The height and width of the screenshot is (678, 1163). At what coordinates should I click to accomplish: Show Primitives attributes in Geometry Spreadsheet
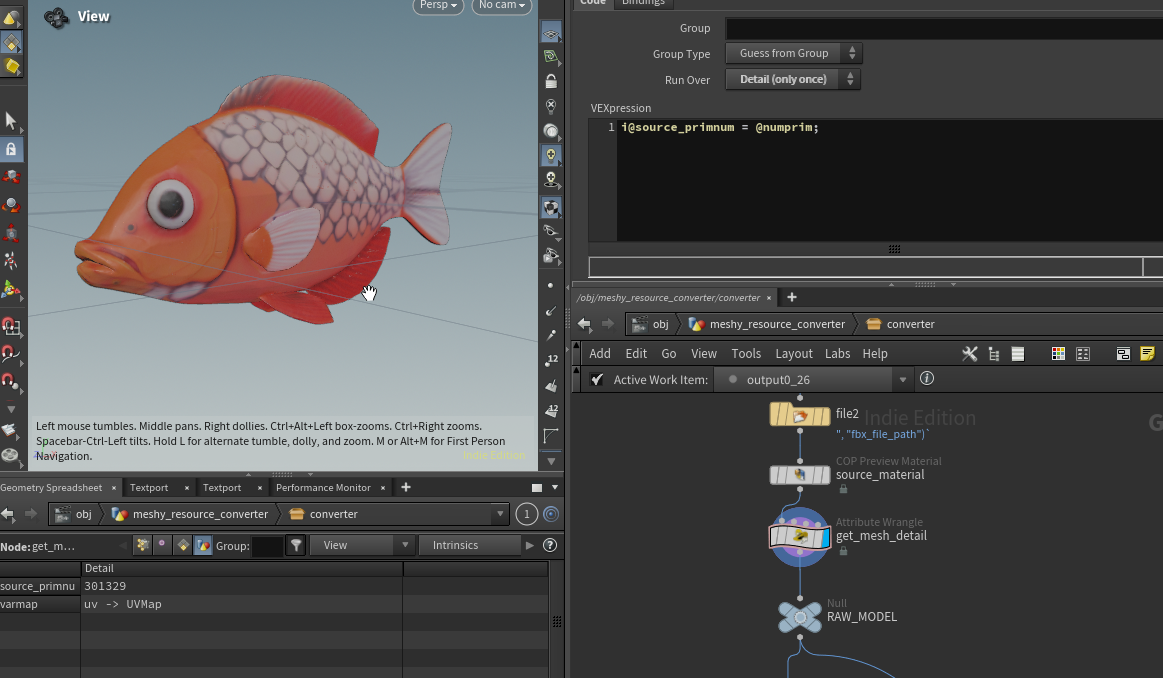tap(182, 545)
